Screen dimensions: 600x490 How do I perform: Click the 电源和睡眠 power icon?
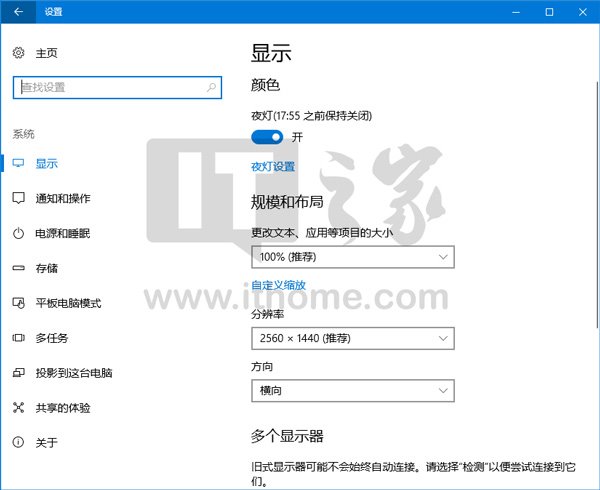pos(18,233)
